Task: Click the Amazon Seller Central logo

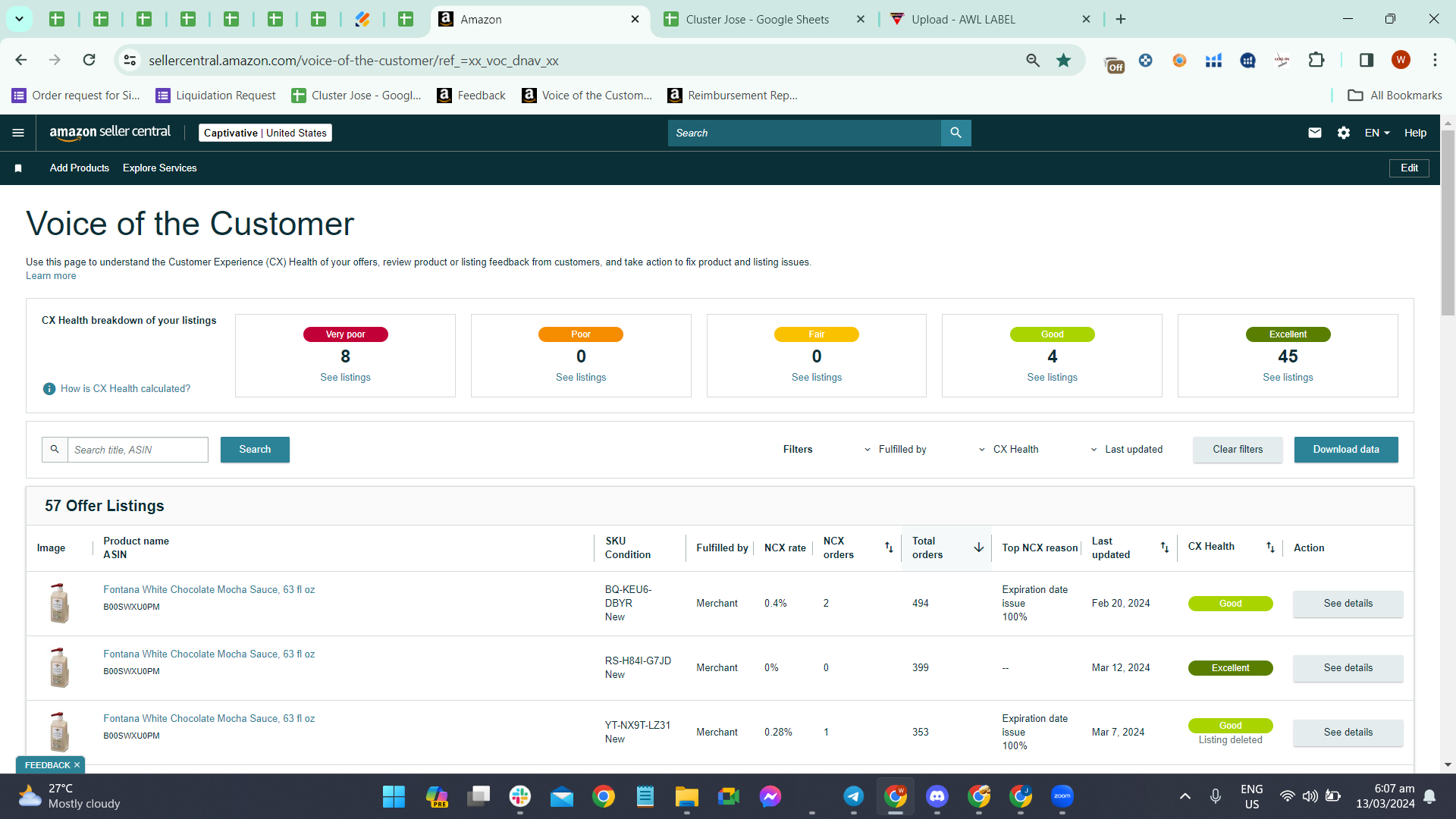Action: (x=110, y=133)
